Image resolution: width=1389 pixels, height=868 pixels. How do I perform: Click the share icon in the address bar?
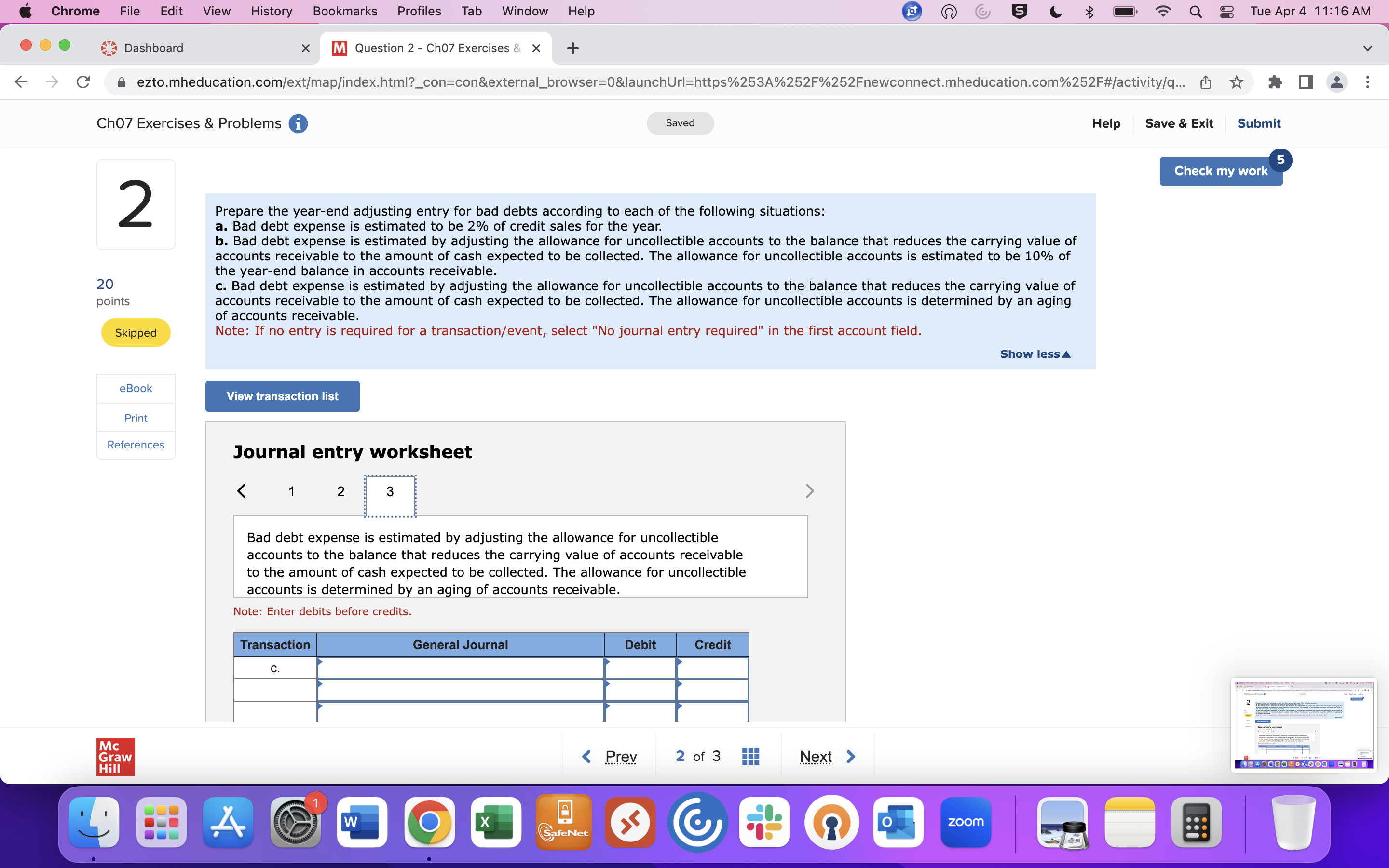pyautogui.click(x=1205, y=82)
